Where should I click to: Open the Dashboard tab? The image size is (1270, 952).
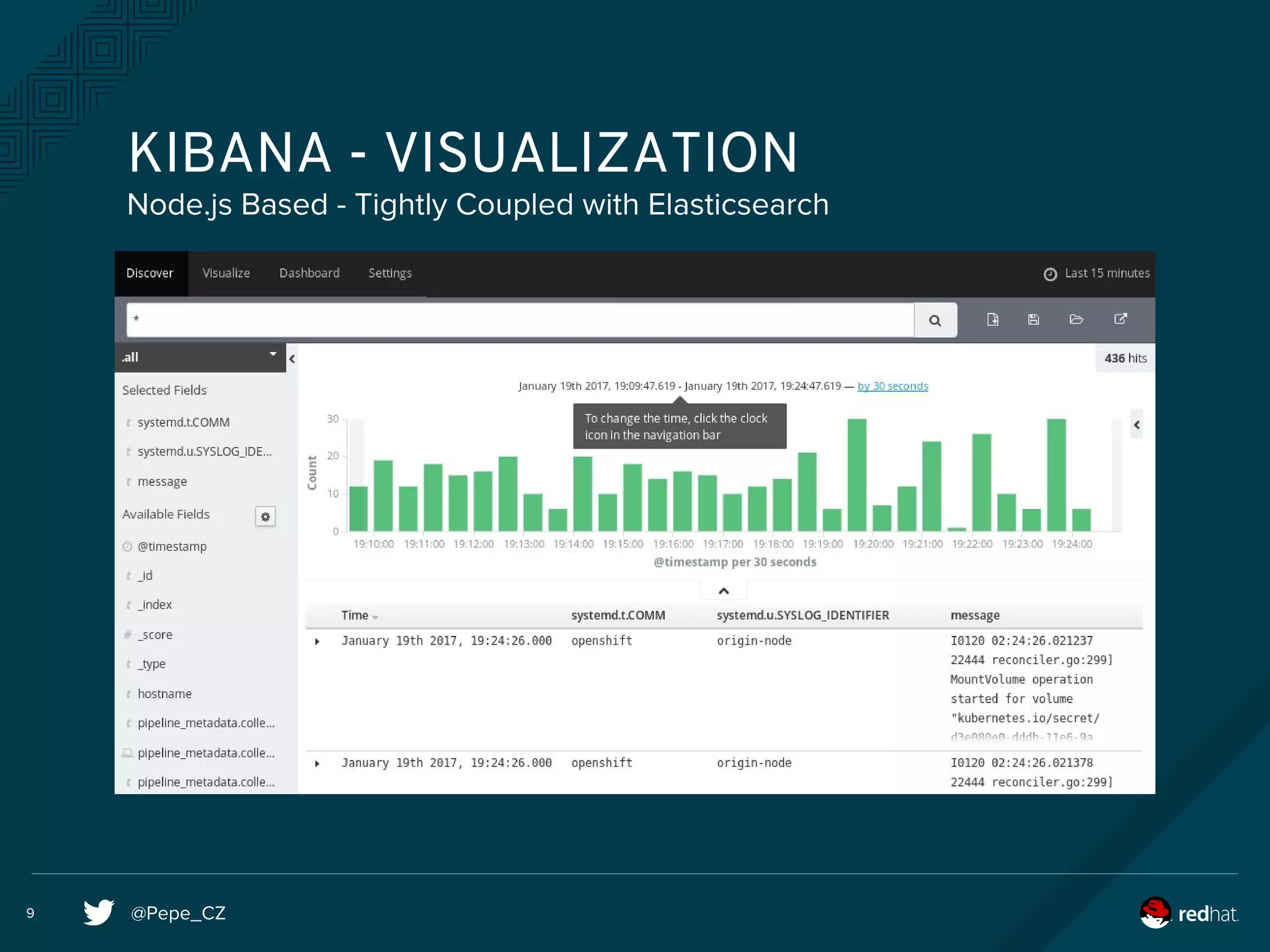309,273
